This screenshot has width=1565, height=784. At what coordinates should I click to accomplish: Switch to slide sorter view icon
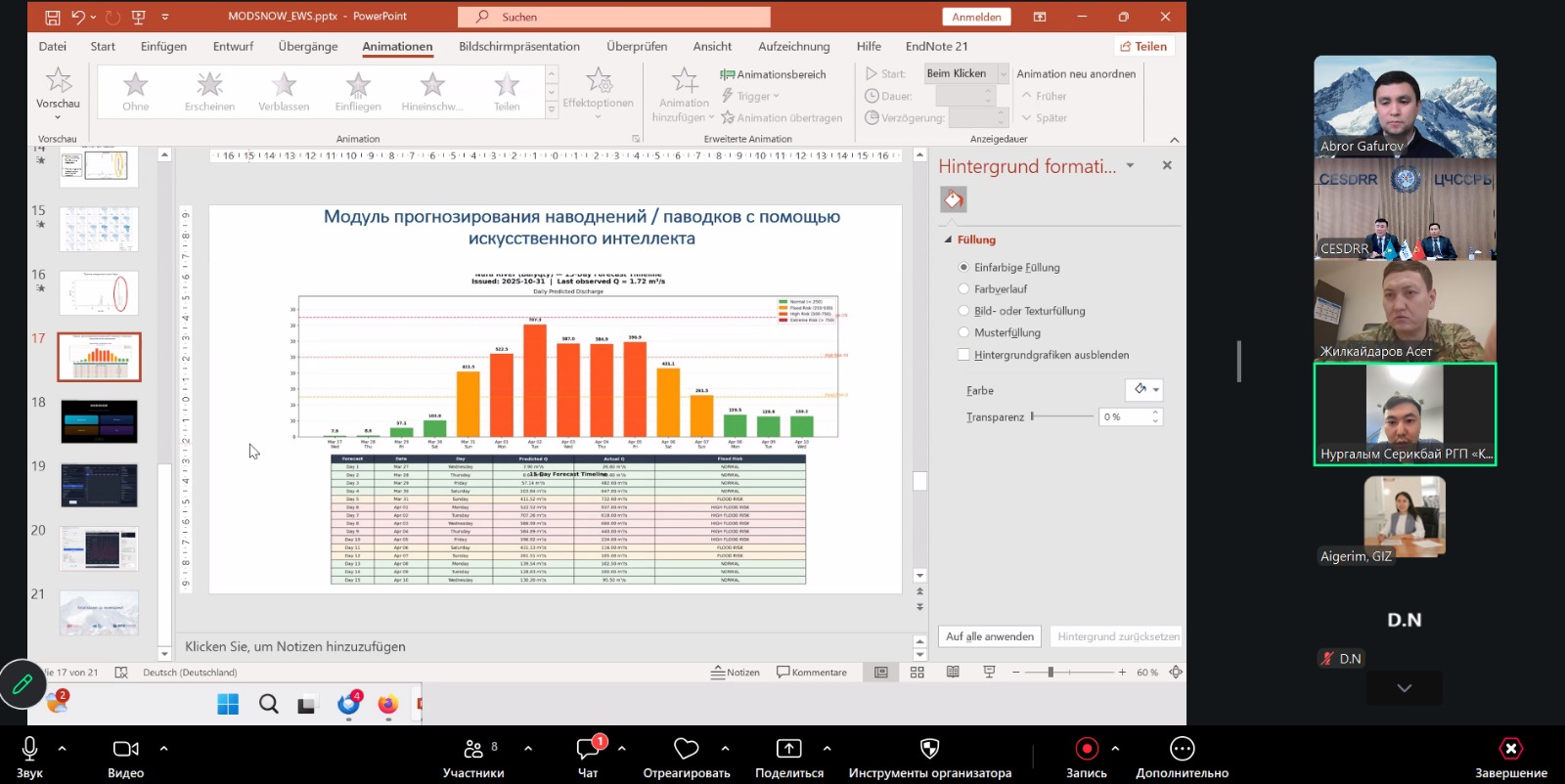point(917,673)
